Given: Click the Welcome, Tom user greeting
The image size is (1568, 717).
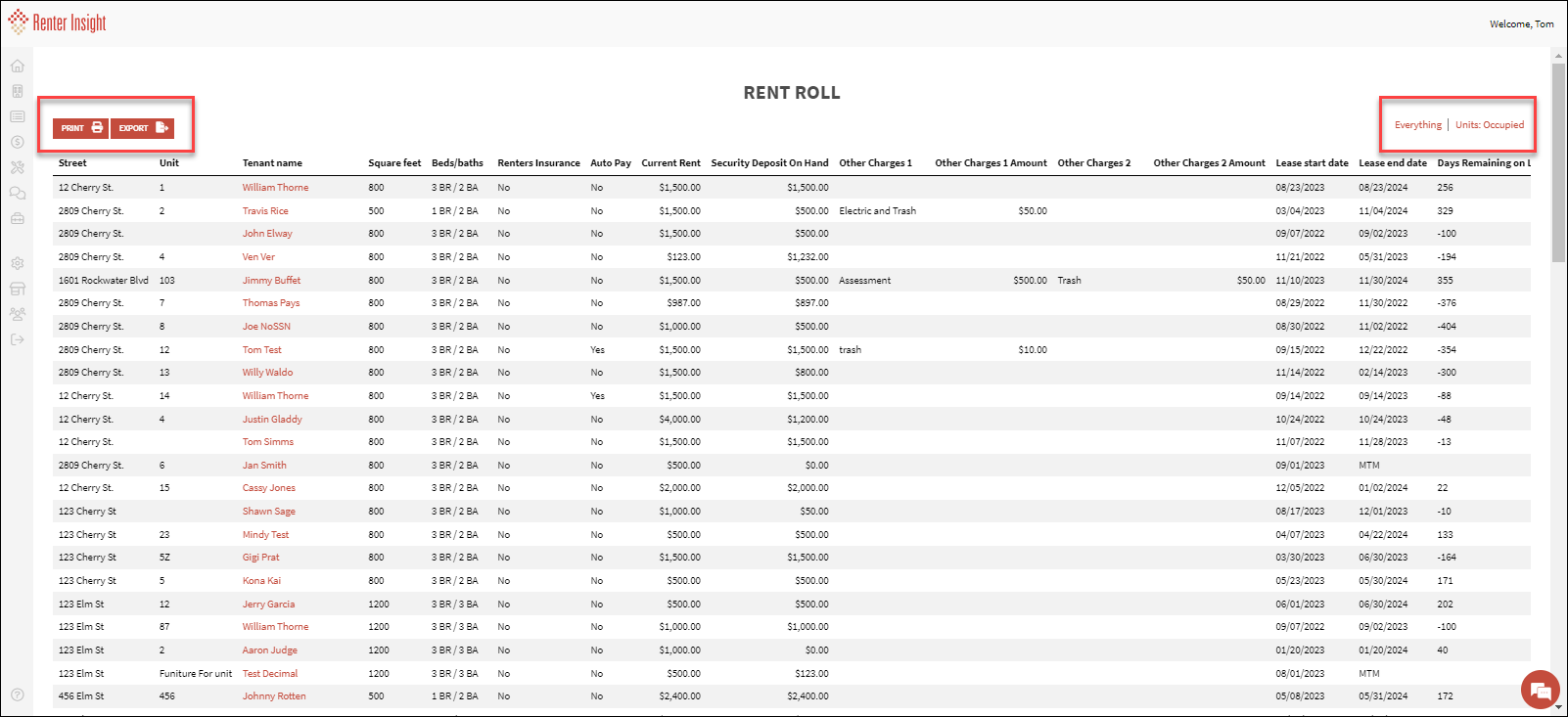Looking at the screenshot, I should pos(1521,23).
